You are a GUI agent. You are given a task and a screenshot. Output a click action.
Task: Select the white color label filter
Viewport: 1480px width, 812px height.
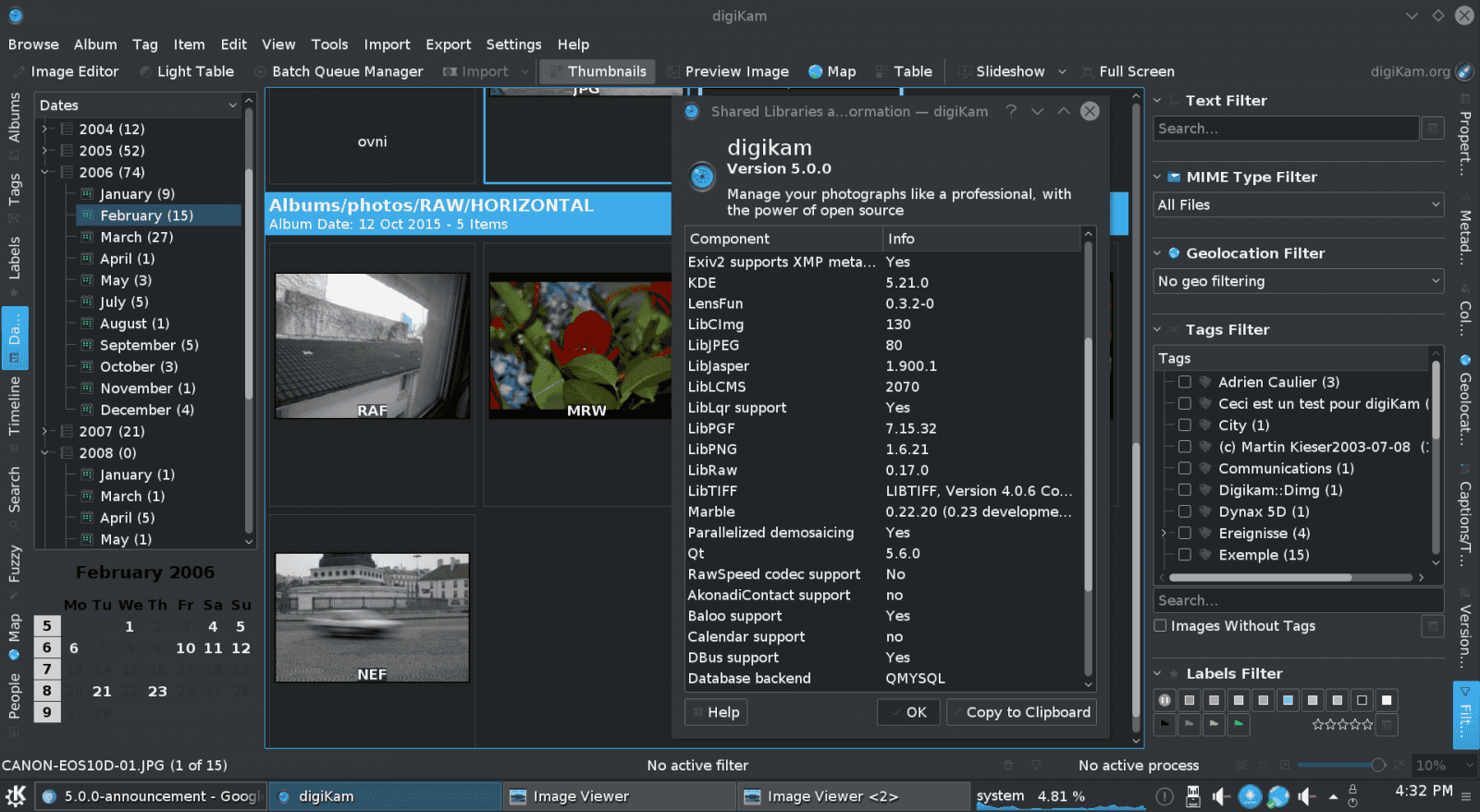1387,700
